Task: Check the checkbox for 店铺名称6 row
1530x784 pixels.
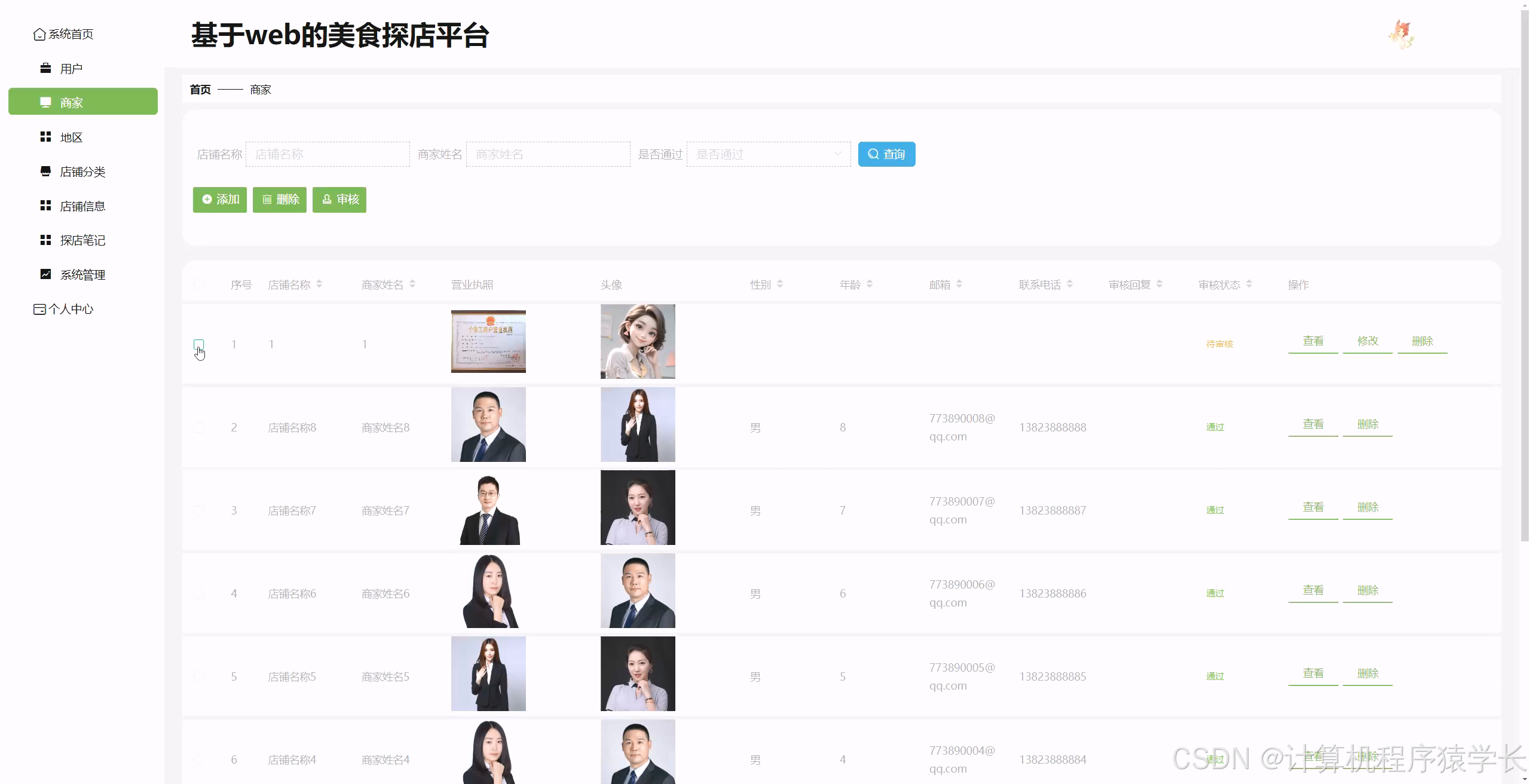Action: coord(199,593)
